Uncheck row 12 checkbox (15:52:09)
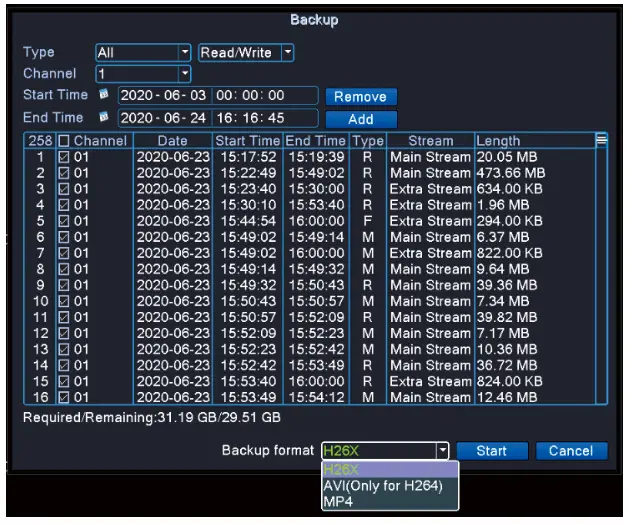Screen dimensions: 630x524 coord(64,333)
